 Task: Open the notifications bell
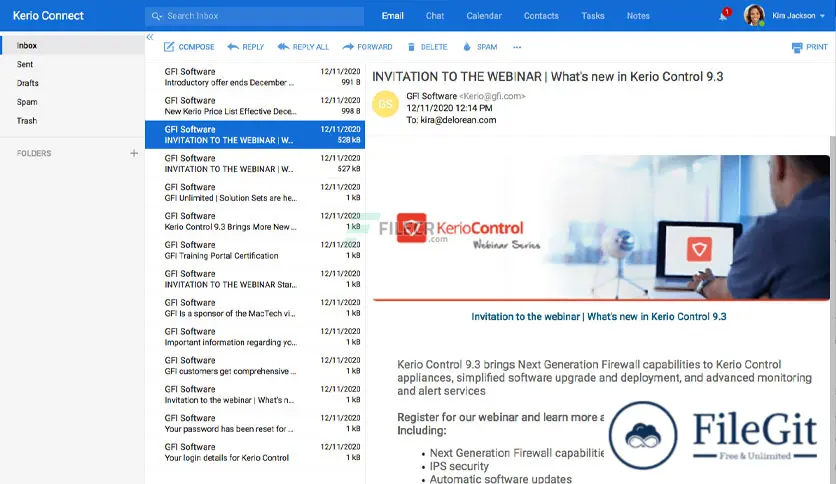pos(723,15)
